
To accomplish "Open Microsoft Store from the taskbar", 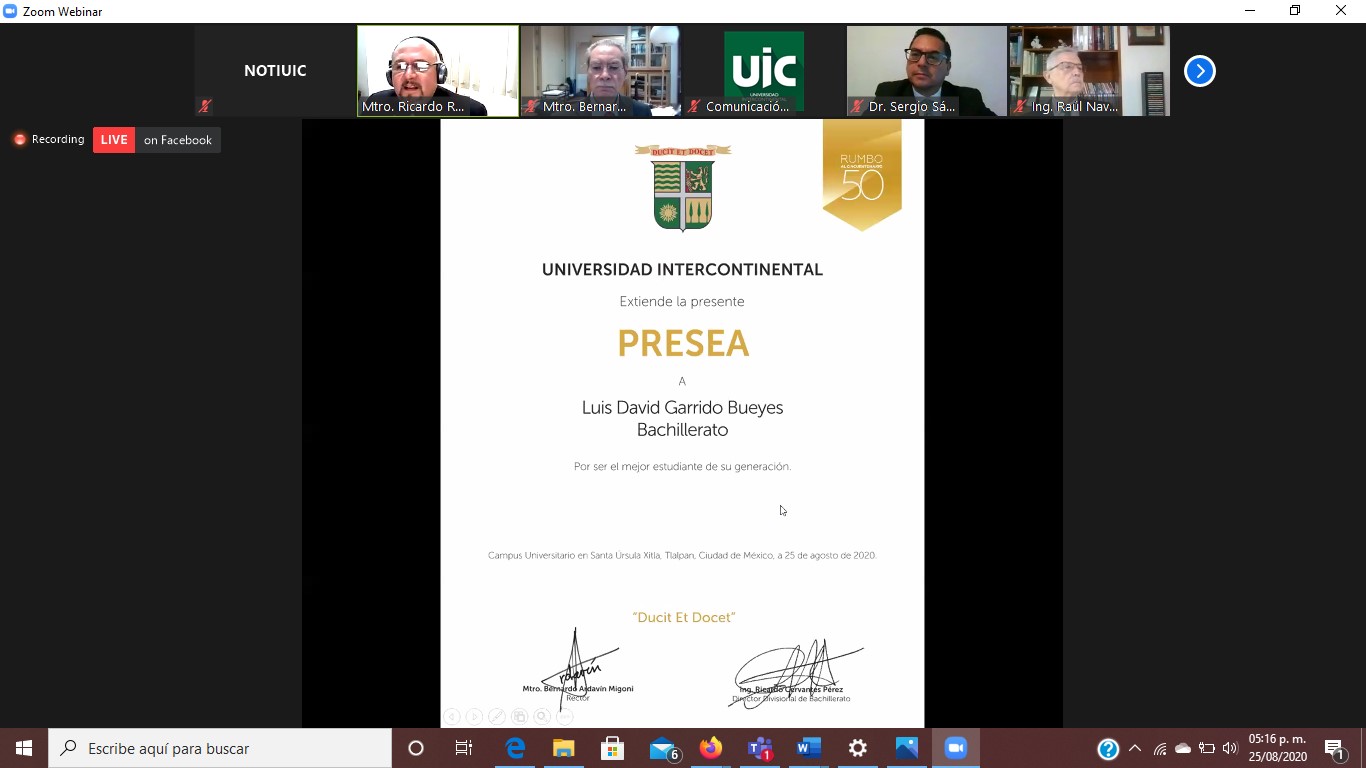I will click(613, 748).
